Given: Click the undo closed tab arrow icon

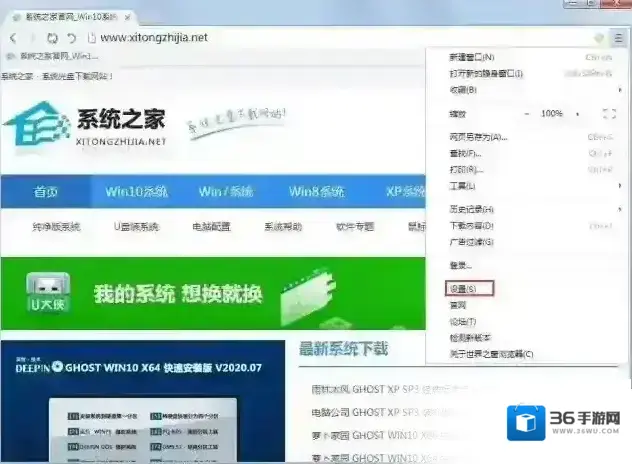Looking at the screenshot, I should 71,38.
